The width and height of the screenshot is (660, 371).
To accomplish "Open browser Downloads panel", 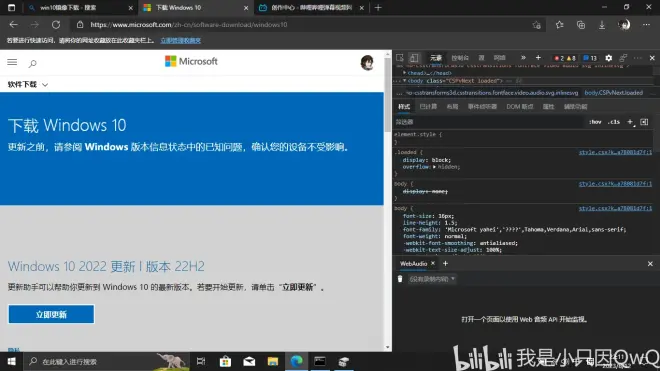I will [602, 25].
